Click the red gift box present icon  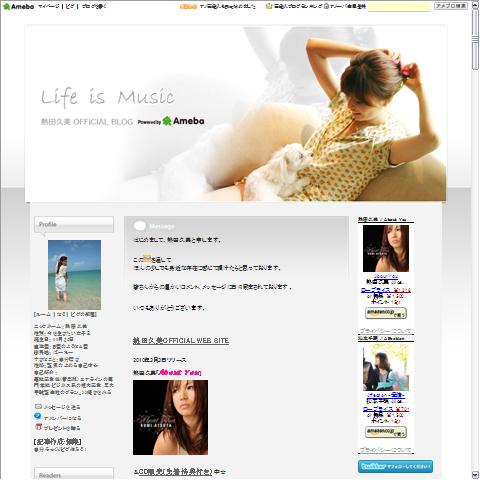38,426
